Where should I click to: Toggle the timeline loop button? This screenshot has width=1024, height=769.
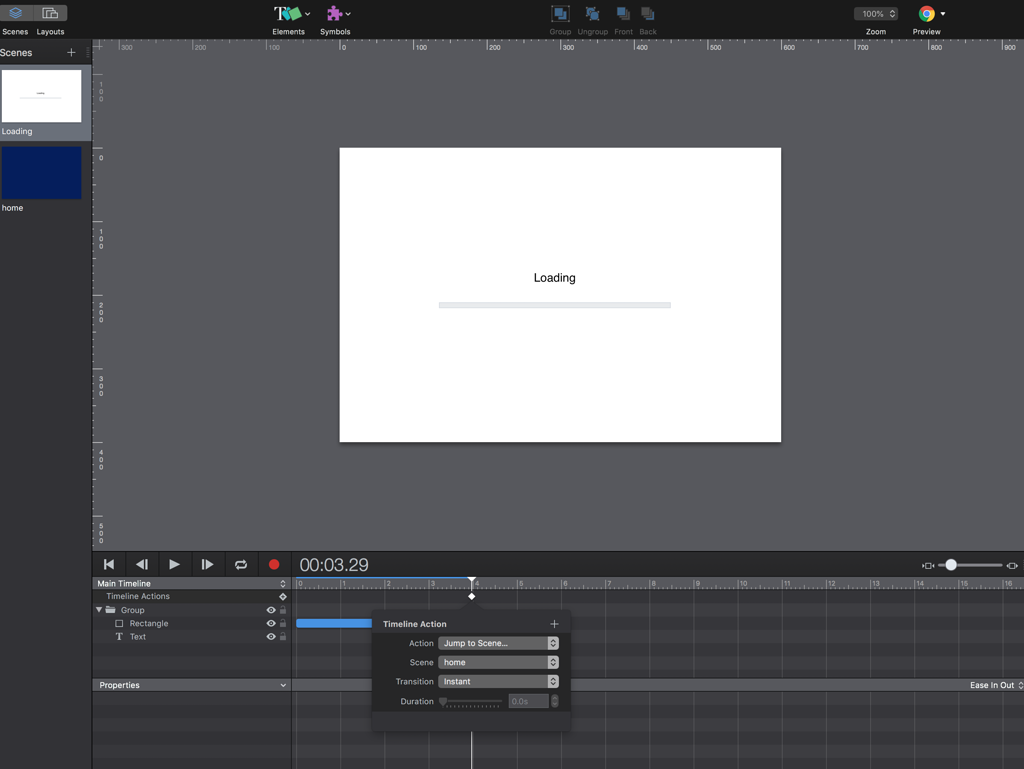tap(241, 565)
